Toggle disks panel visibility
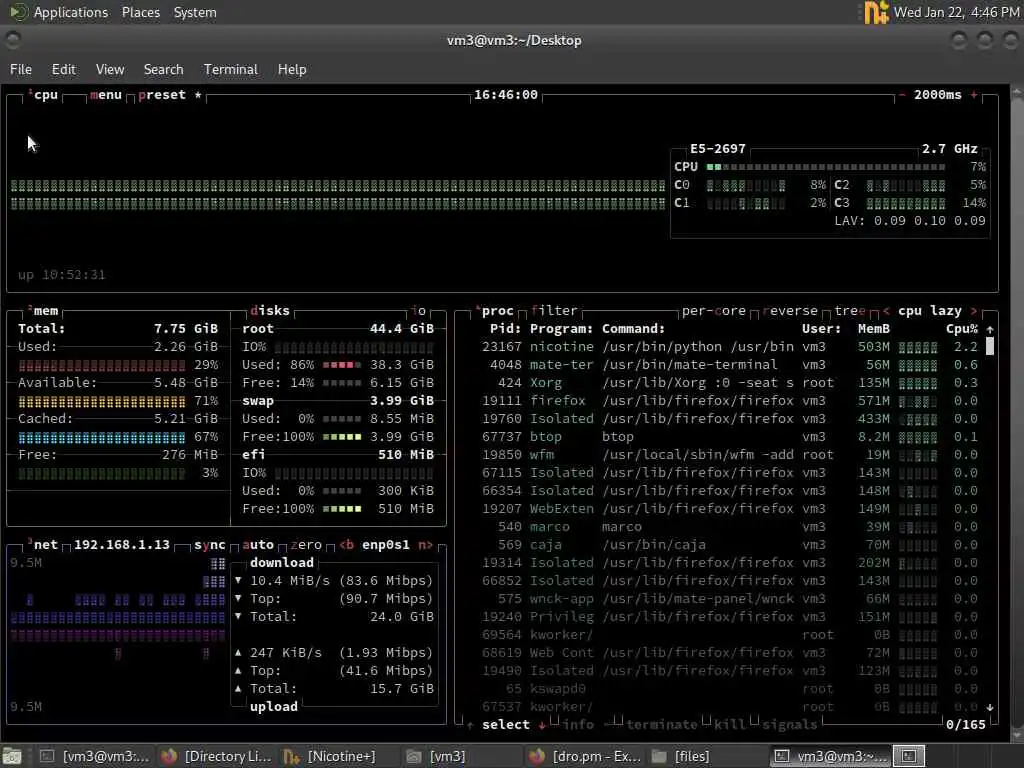The height and width of the screenshot is (768, 1024). point(270,311)
